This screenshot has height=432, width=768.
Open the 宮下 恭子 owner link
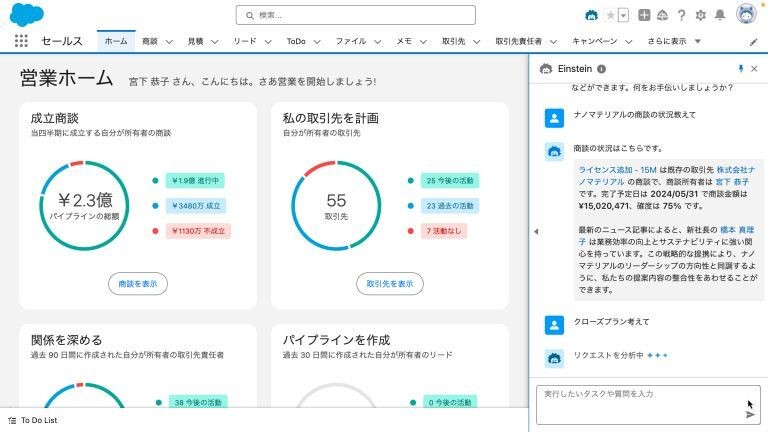pyautogui.click(x=732, y=182)
